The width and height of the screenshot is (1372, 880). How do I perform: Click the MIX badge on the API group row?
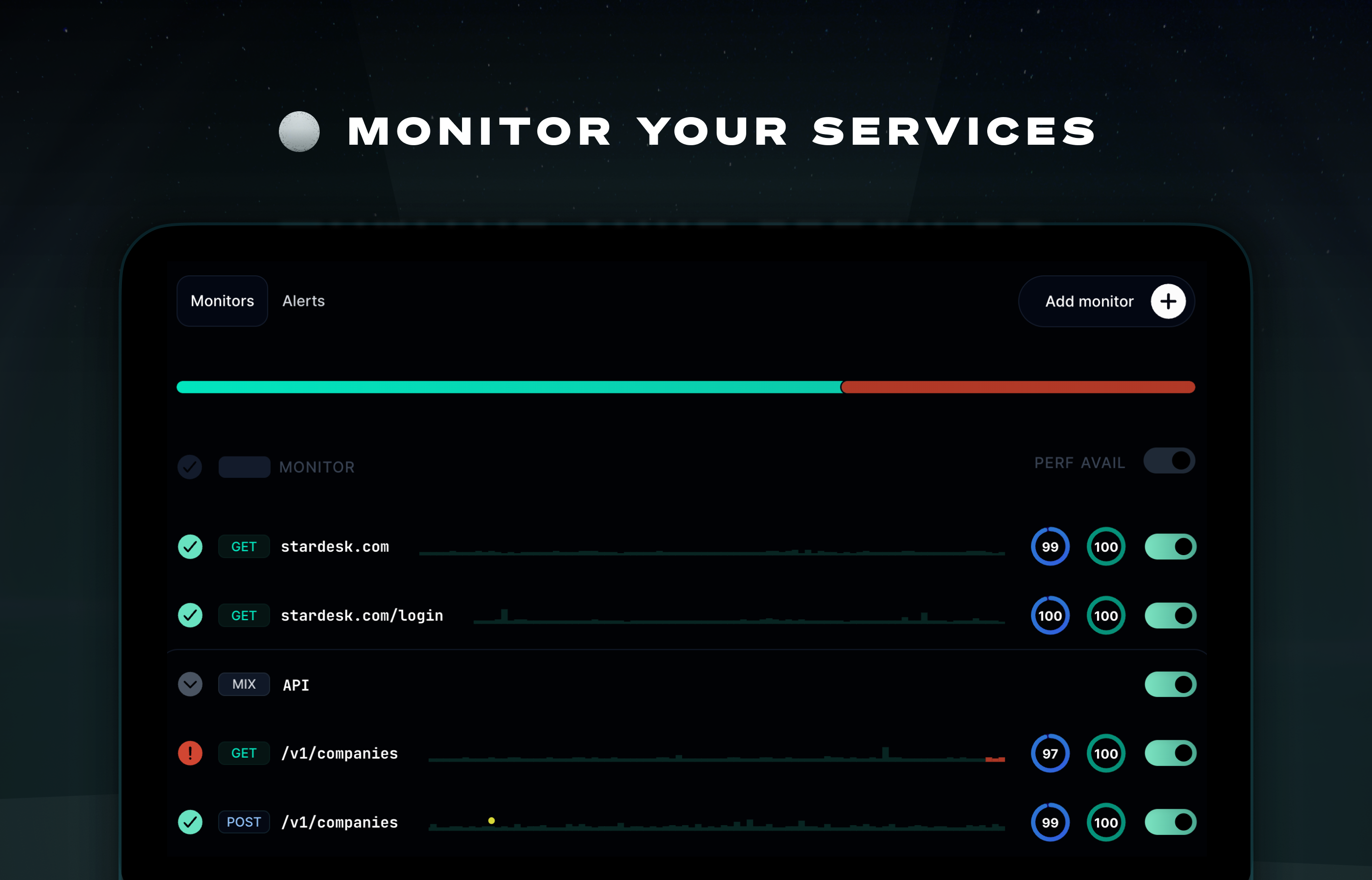(243, 684)
